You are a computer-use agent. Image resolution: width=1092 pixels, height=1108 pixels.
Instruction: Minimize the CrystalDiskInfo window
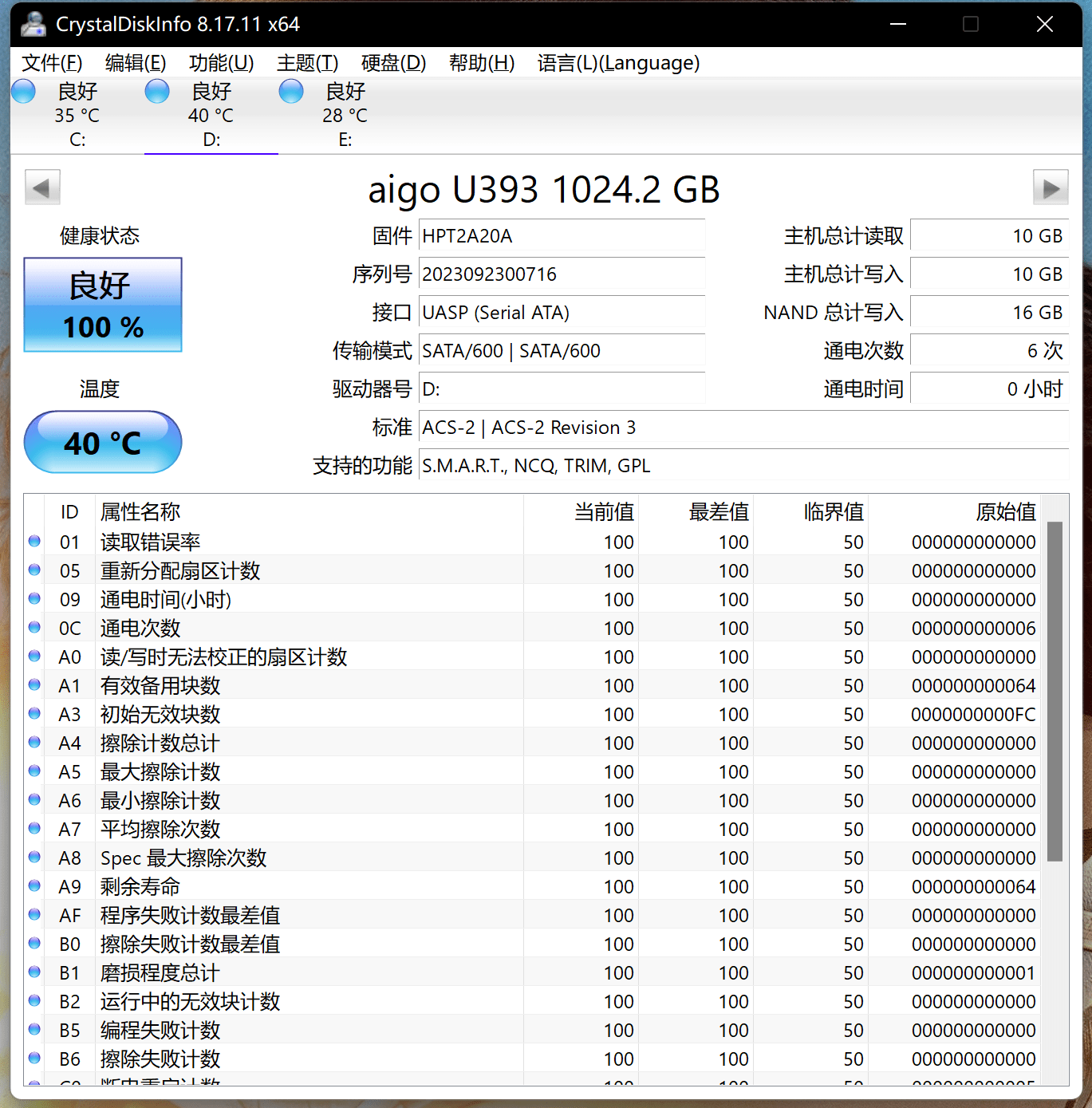click(898, 24)
